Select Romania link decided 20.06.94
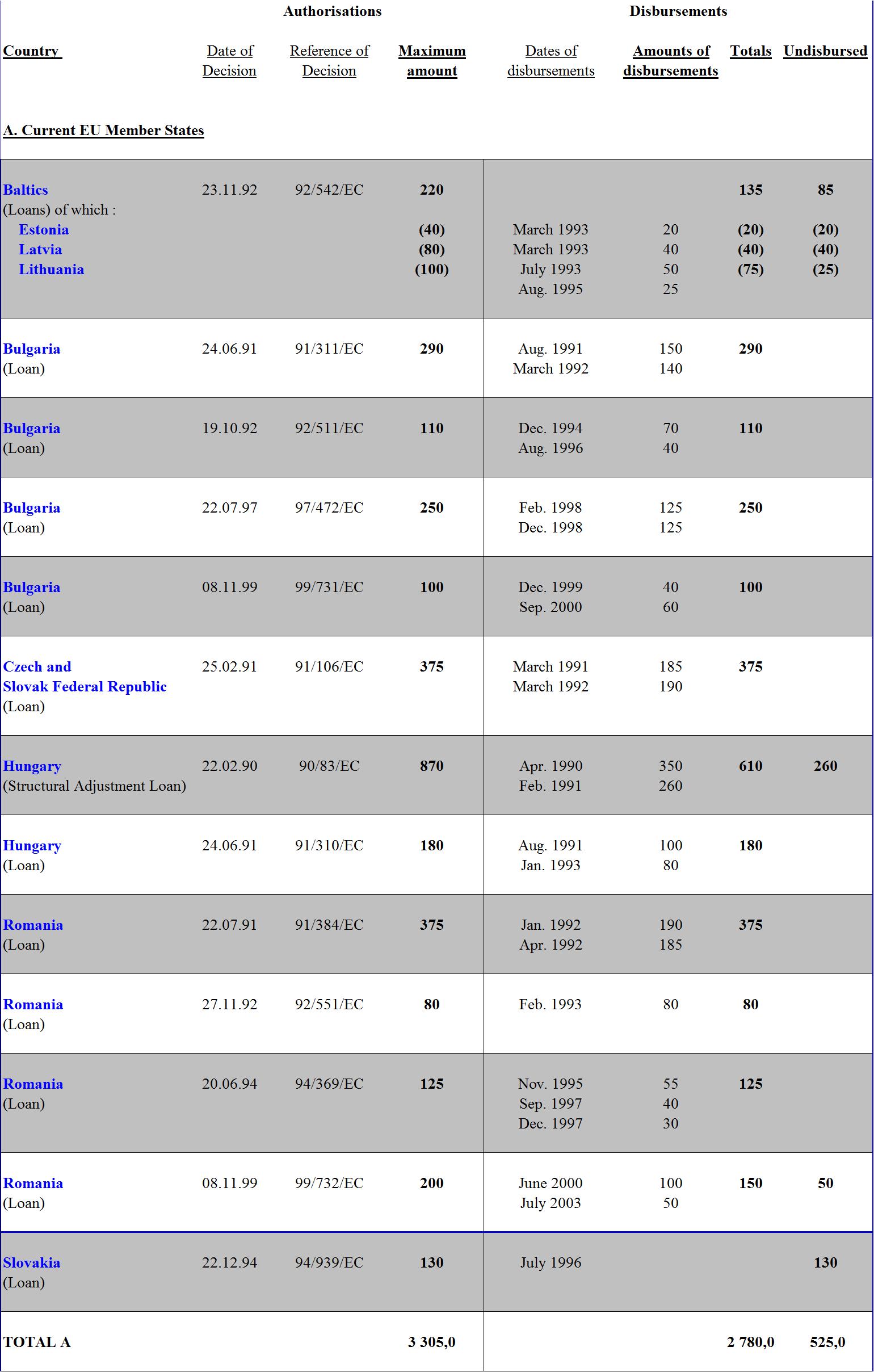 pos(33,1084)
